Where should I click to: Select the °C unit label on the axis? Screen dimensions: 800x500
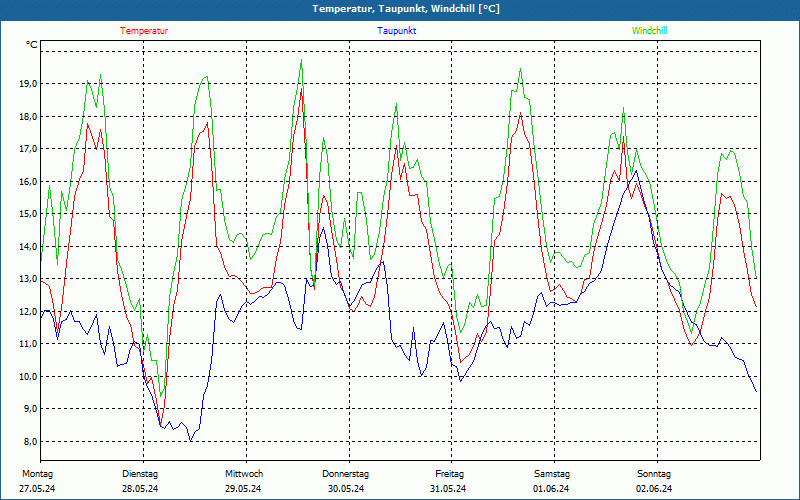[x=32, y=45]
